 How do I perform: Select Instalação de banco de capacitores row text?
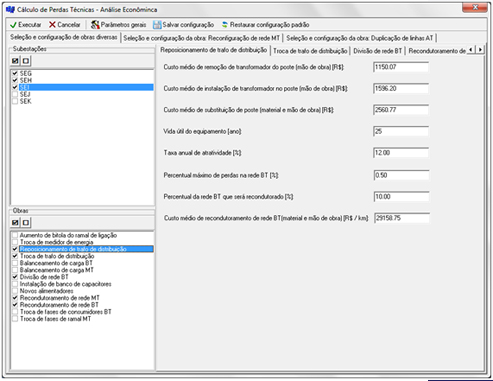click(65, 284)
